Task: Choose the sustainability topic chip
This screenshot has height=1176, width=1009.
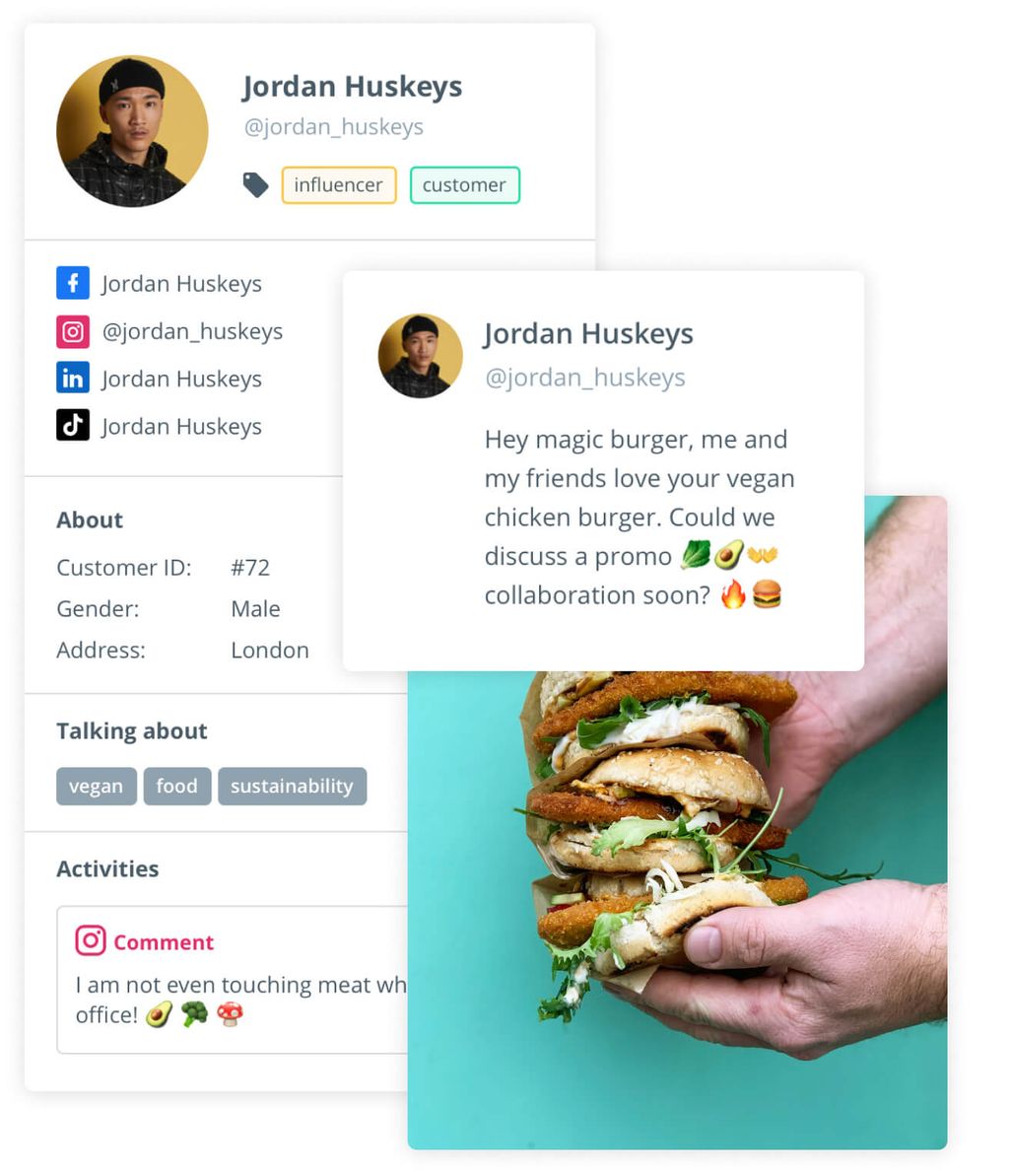Action: click(x=293, y=786)
